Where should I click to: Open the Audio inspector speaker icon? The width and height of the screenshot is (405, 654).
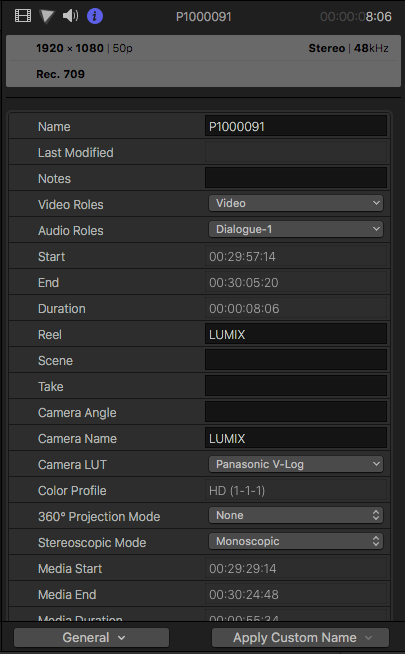pyautogui.click(x=70, y=16)
